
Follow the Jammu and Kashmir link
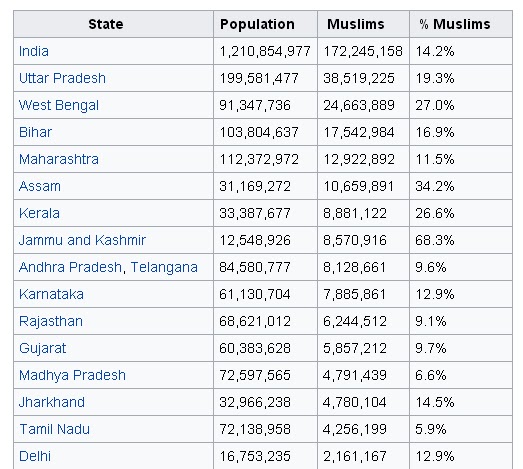click(82, 241)
